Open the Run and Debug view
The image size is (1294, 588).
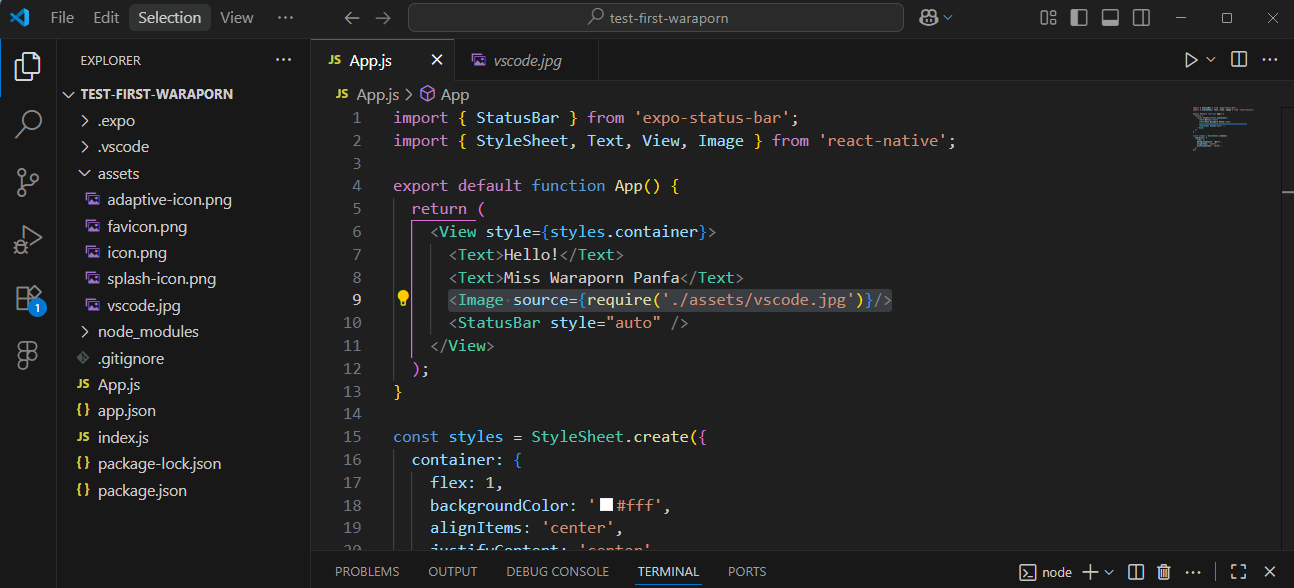click(28, 240)
